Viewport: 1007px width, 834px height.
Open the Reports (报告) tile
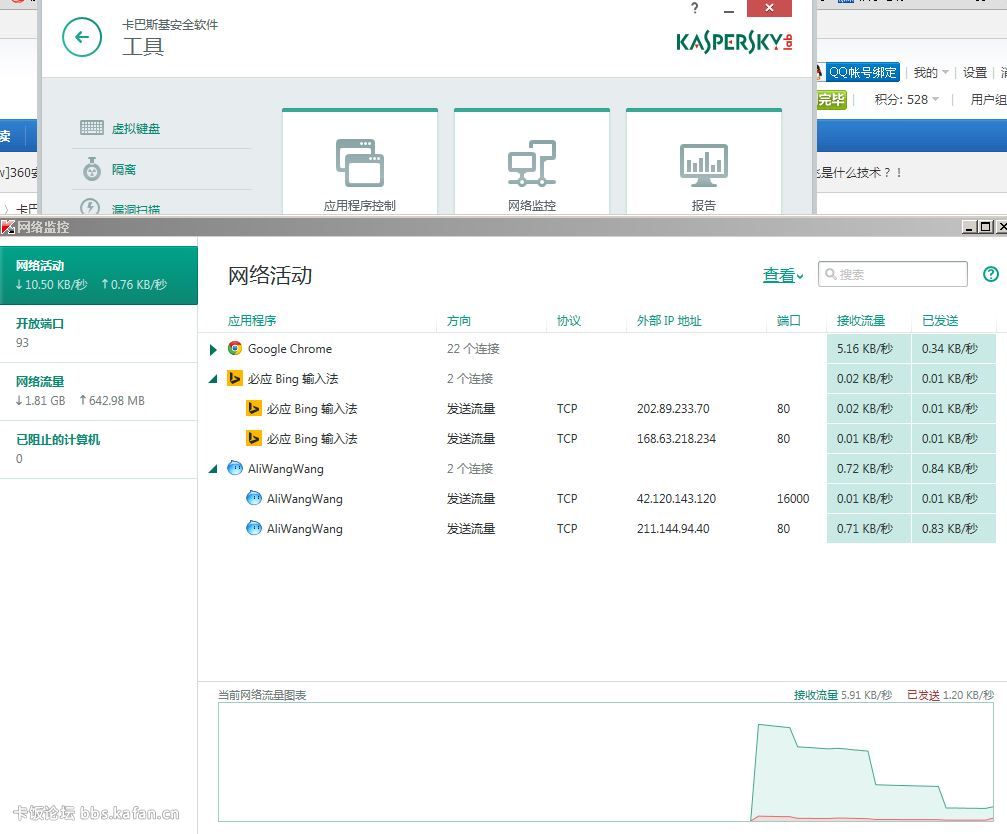coord(704,162)
